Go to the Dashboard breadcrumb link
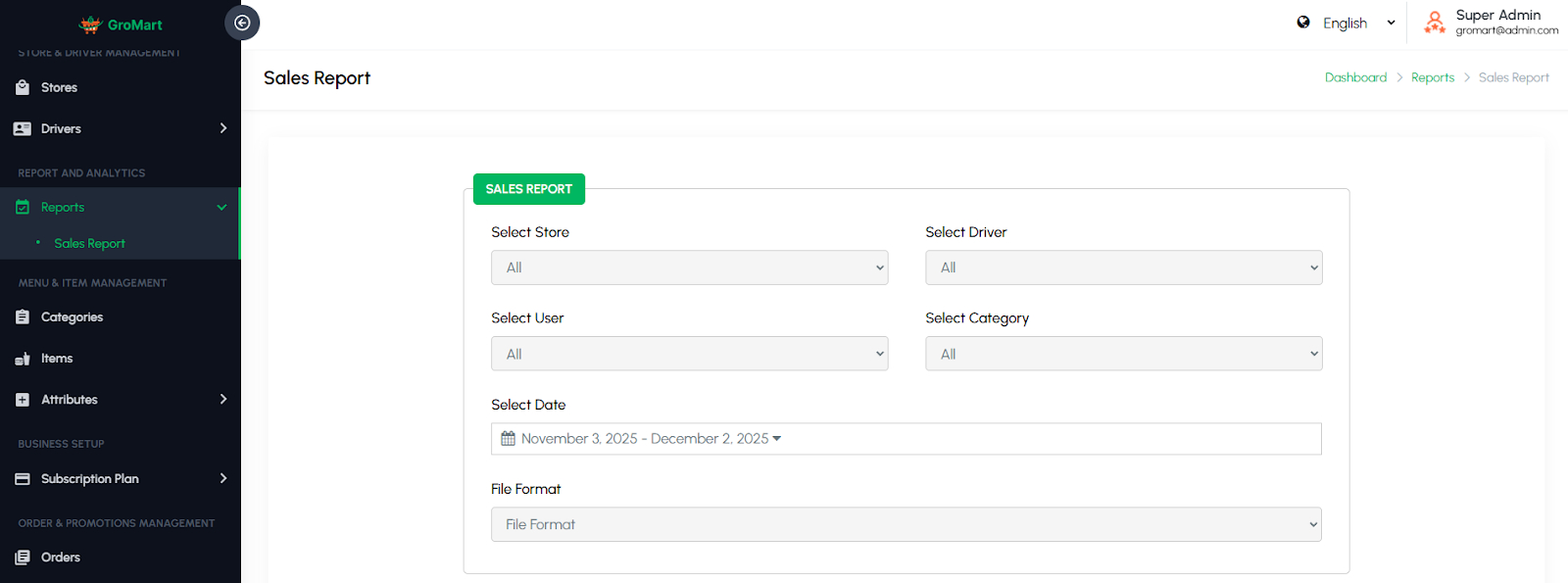This screenshot has height=583, width=1568. coord(1355,77)
